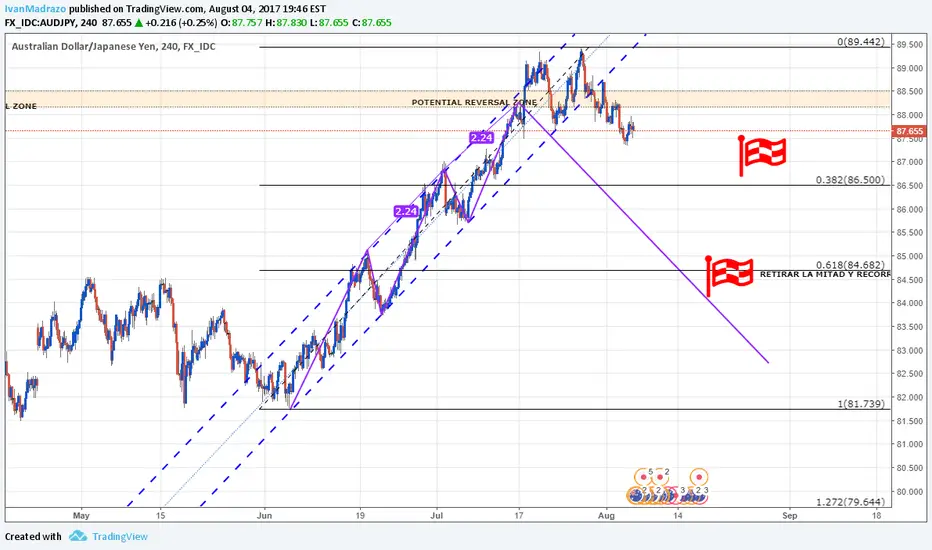Click the 82.500 price axis label
932x550 pixels.
click(910, 373)
